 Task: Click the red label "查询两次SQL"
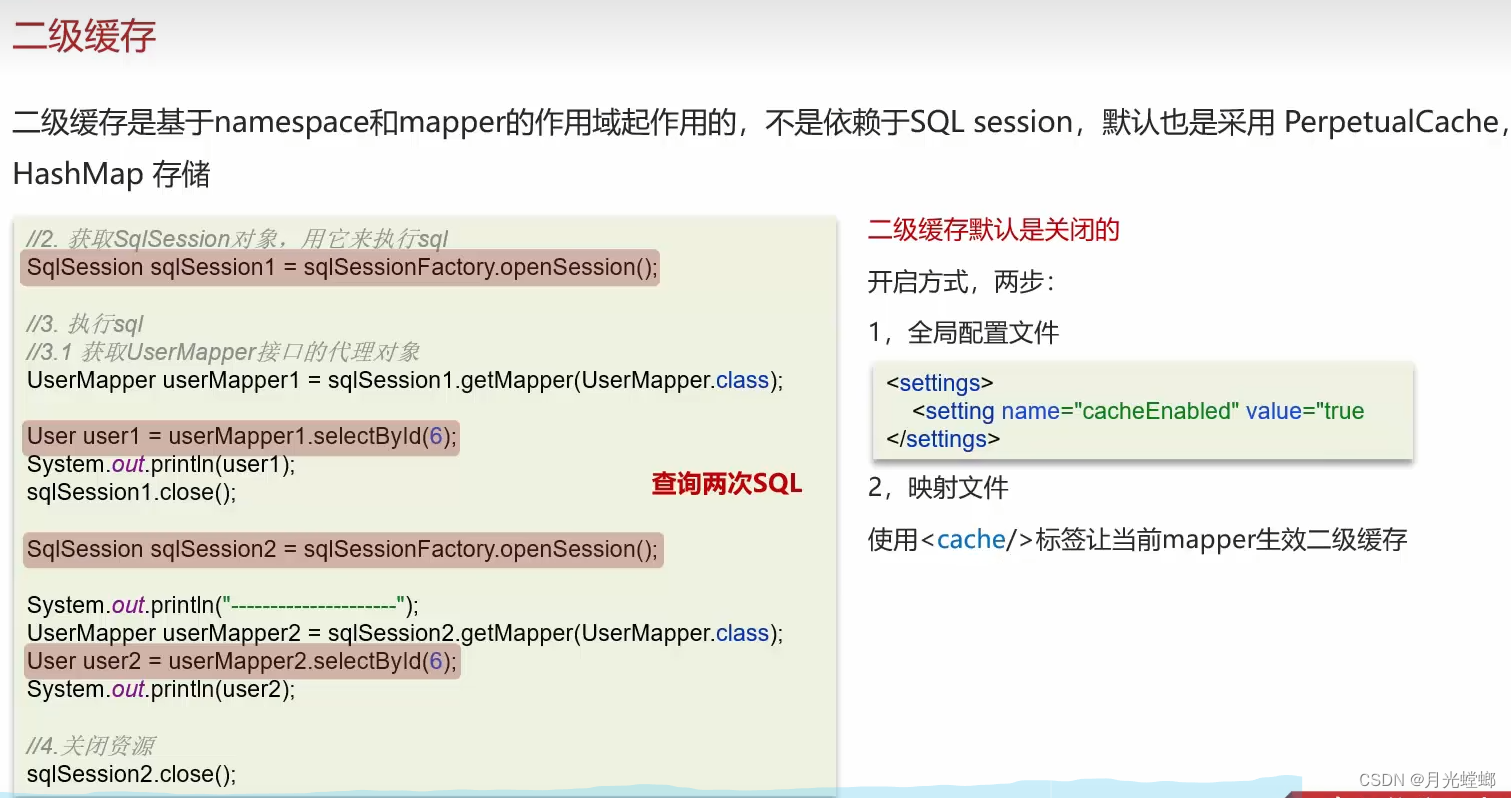click(x=727, y=484)
